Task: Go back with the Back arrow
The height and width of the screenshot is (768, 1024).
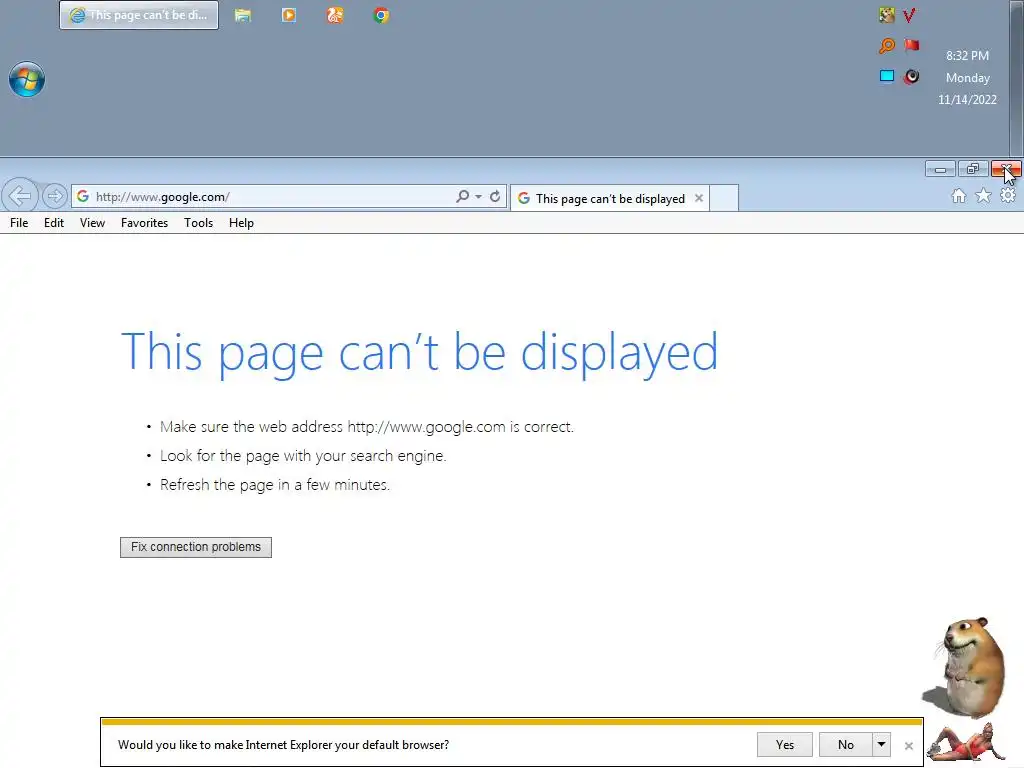Action: click(20, 195)
